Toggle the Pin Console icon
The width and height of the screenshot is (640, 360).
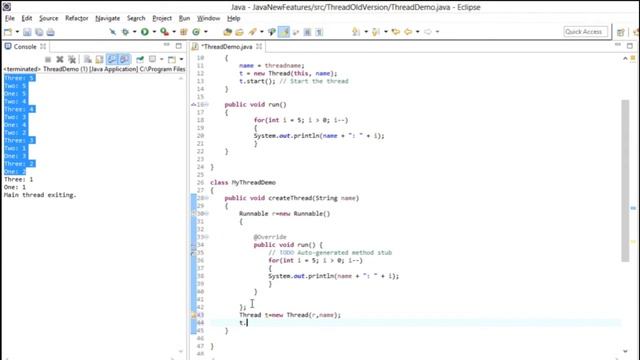tap(140, 60)
